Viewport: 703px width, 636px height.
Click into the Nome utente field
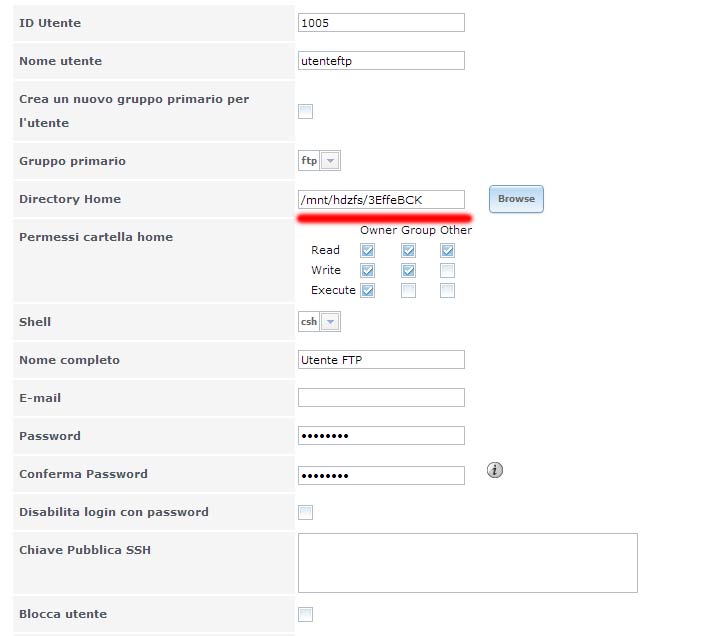(x=381, y=61)
